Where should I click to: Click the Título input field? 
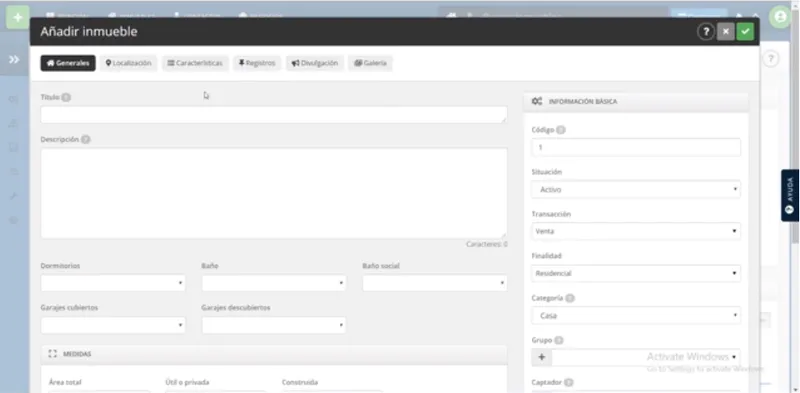(x=274, y=114)
